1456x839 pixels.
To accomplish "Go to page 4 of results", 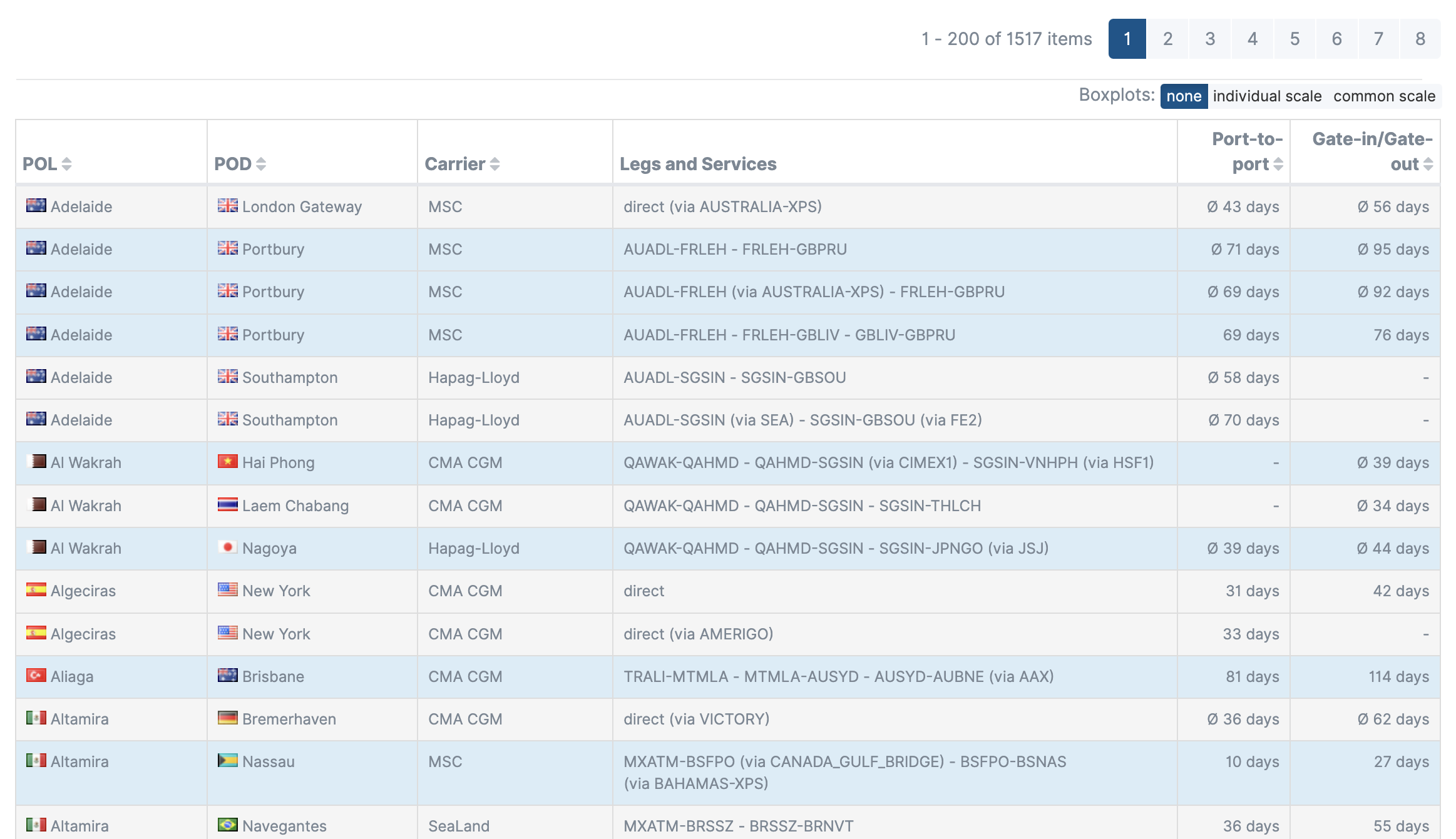I will pyautogui.click(x=1253, y=39).
